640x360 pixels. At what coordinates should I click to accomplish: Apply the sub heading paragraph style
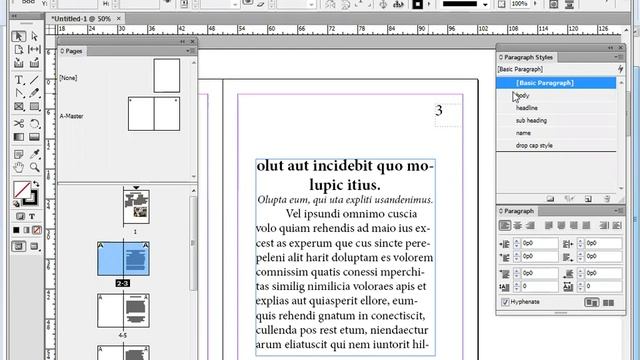point(556,121)
